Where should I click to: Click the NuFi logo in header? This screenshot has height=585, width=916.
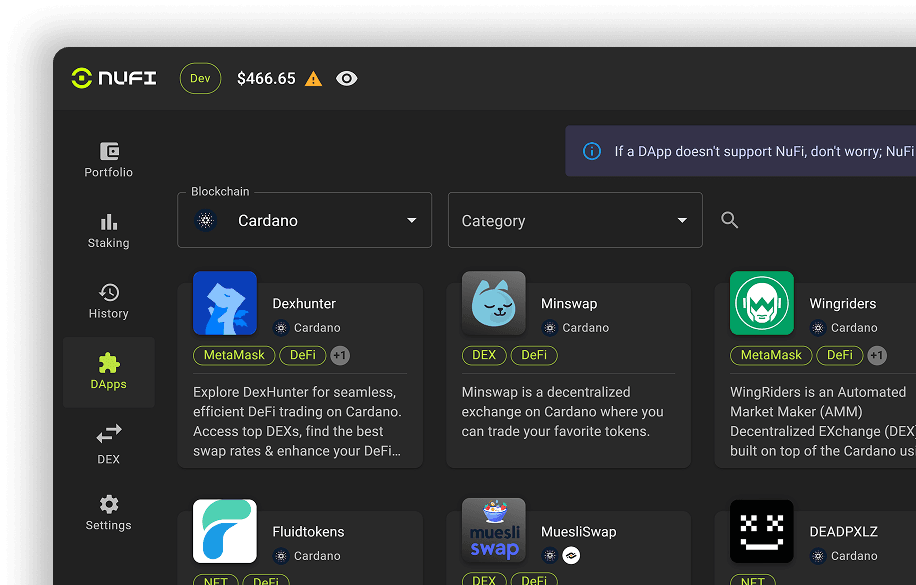114,78
